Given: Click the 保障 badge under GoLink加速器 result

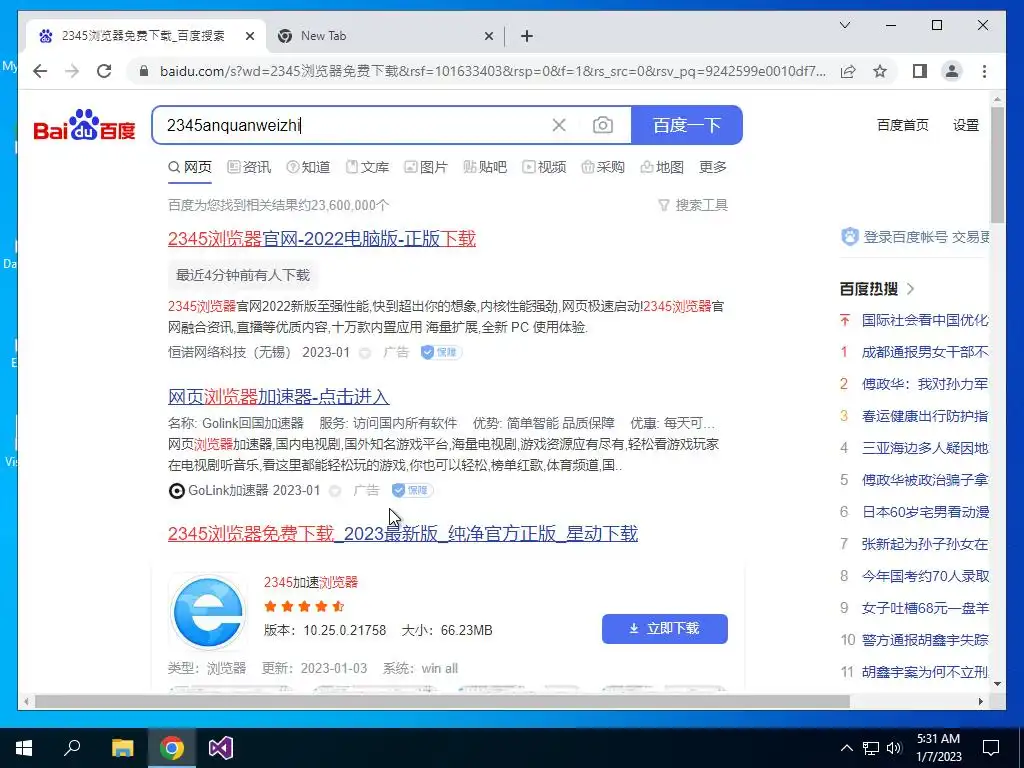Looking at the screenshot, I should click(x=412, y=490).
